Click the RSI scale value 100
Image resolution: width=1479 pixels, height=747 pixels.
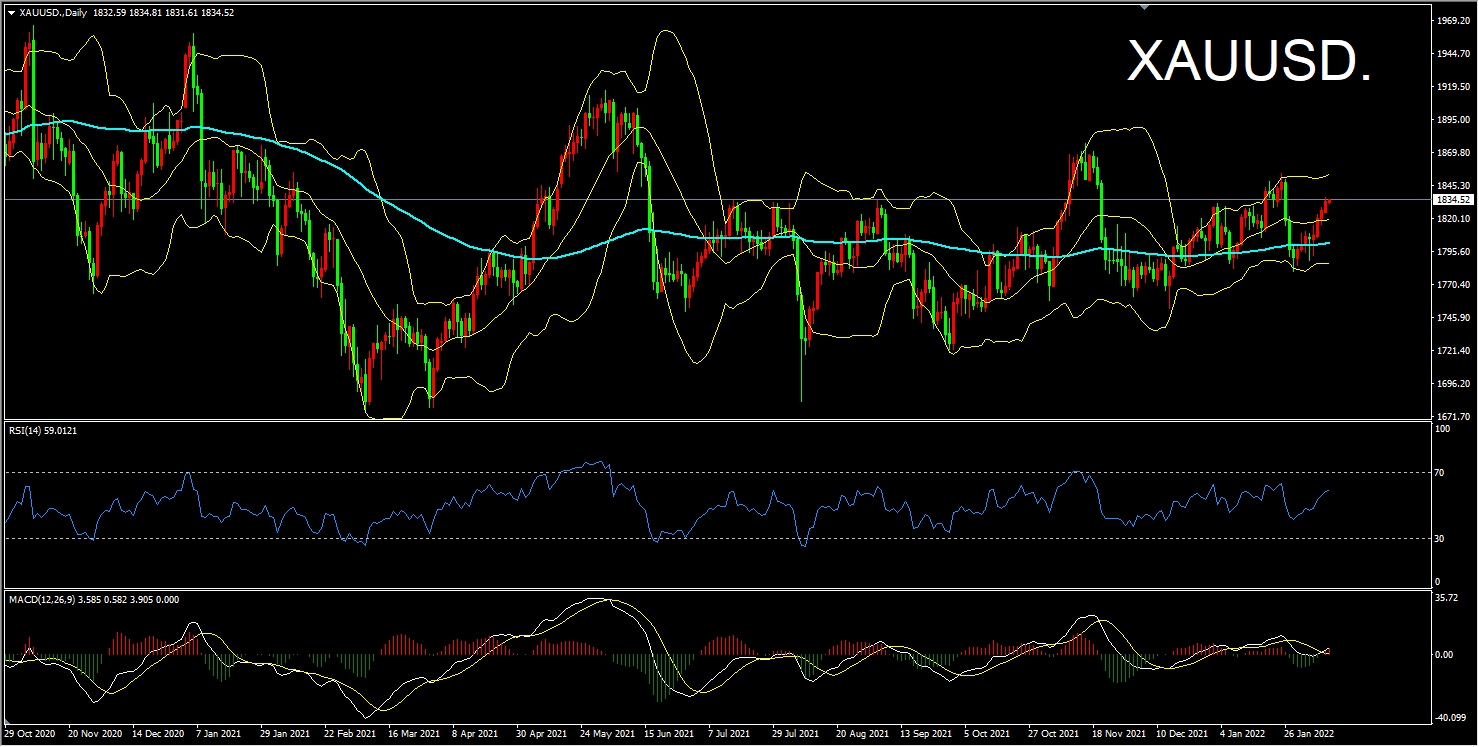pyautogui.click(x=1443, y=429)
